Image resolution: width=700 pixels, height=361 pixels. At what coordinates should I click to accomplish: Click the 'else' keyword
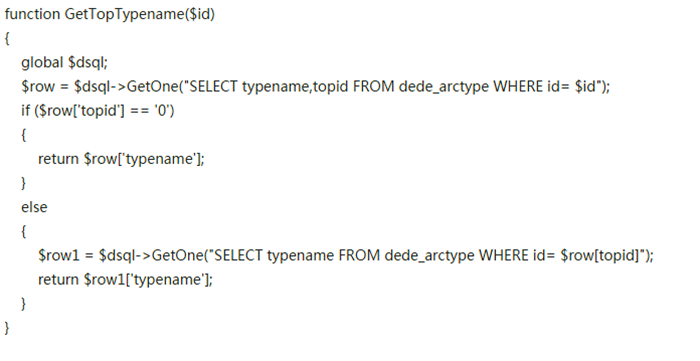click(34, 207)
